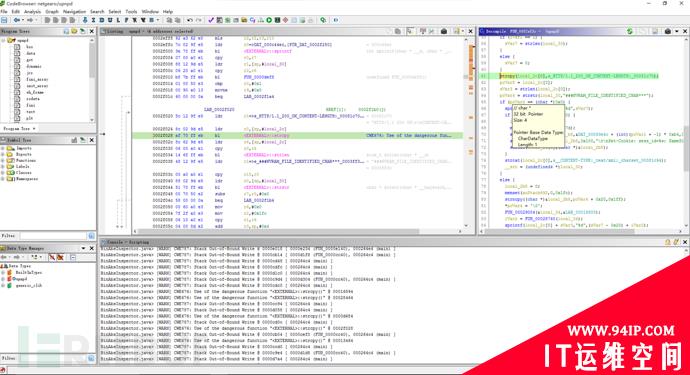Navigate forward with the right arrow icon
Viewport: 690px width, 375px height.
pos(29,20)
